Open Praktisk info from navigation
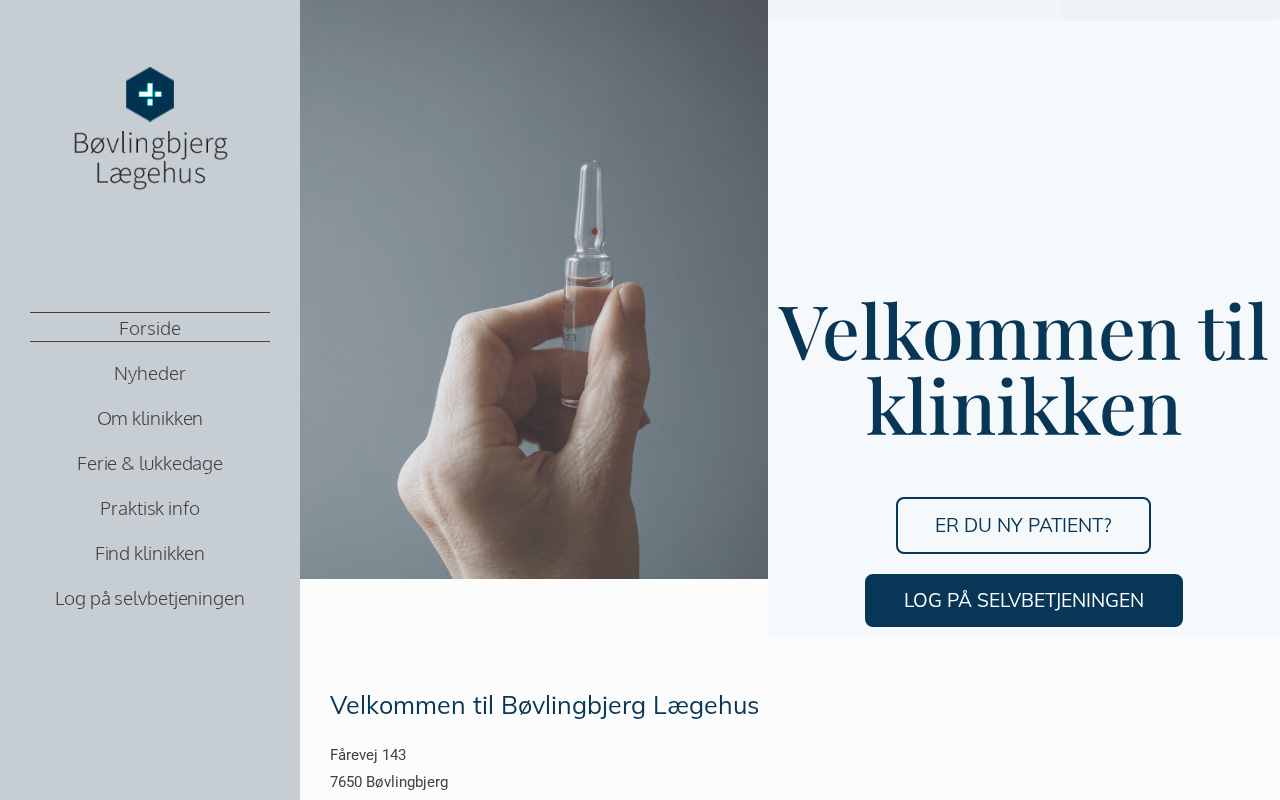The image size is (1280, 800). pos(150,508)
